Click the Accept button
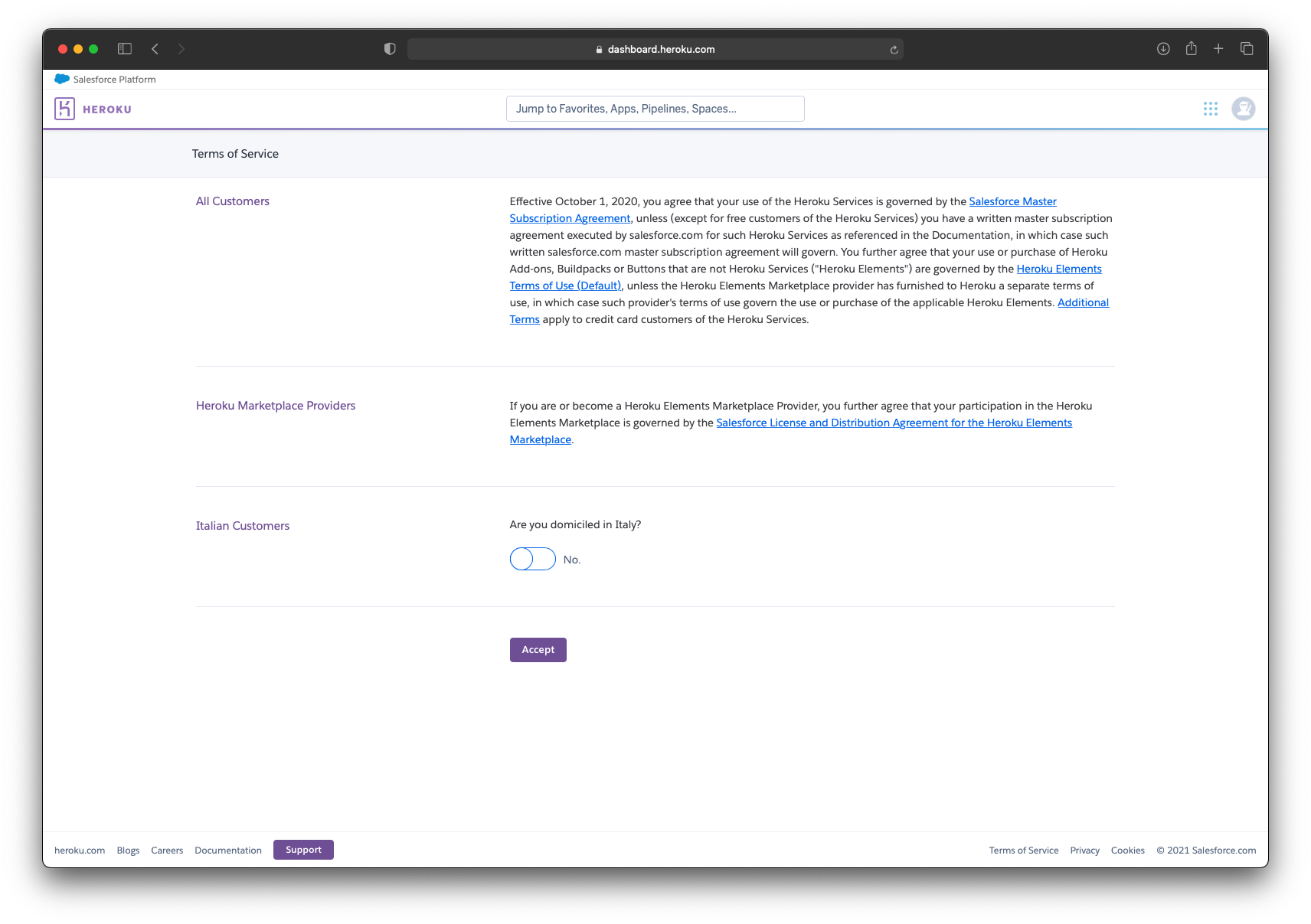Viewport: 1311px width, 924px height. point(538,650)
